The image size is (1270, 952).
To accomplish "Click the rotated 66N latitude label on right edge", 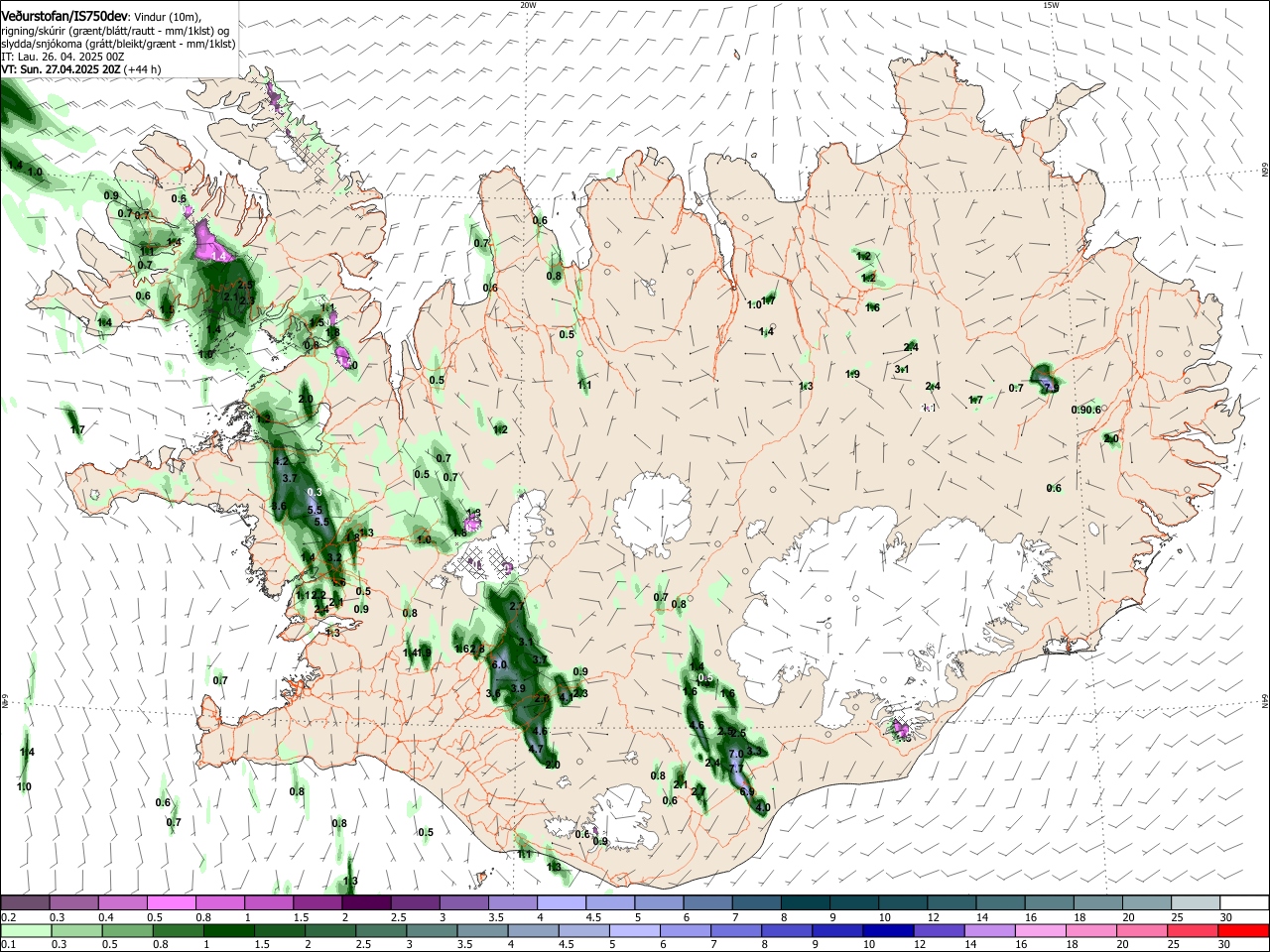I will tap(1265, 171).
